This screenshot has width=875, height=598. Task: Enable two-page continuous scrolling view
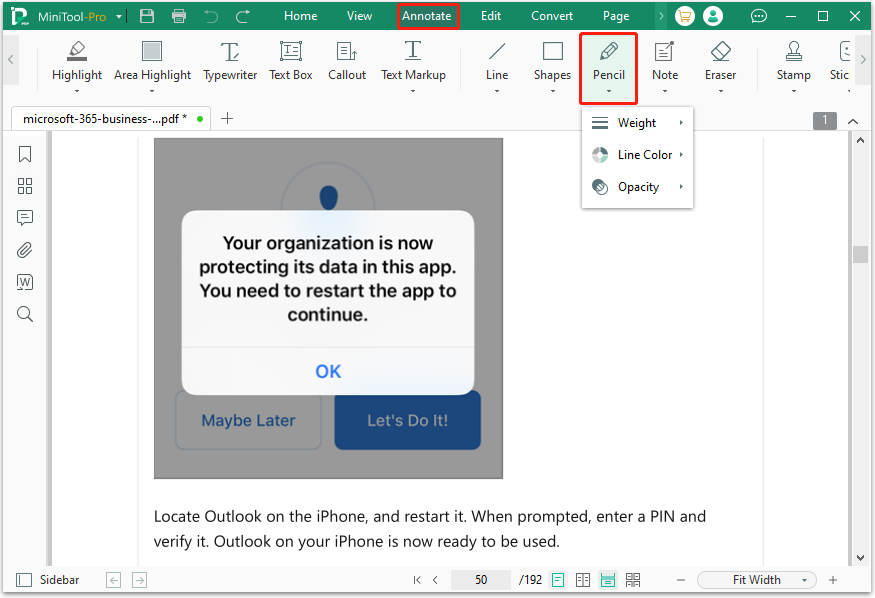point(633,580)
